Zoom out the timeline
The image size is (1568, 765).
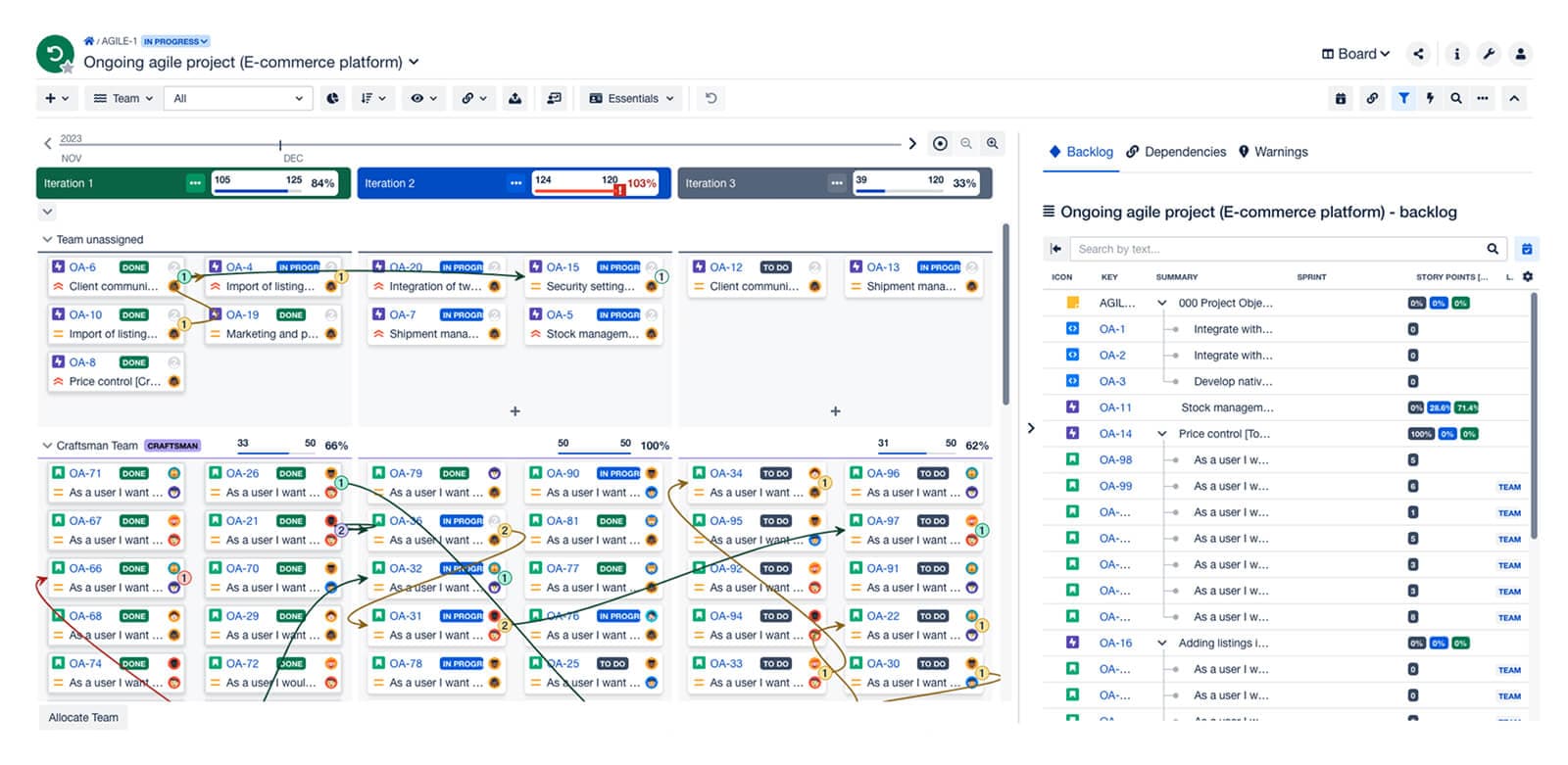pos(966,143)
